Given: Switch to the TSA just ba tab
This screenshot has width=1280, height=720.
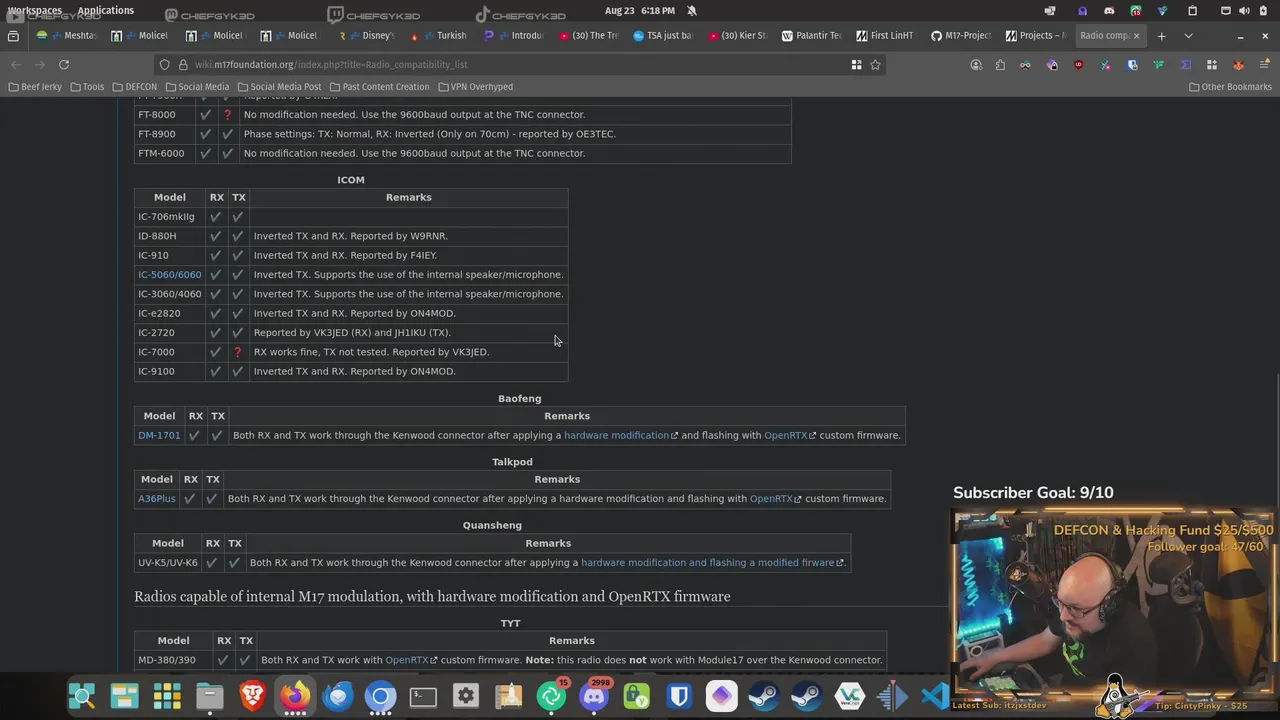Looking at the screenshot, I should click(x=662, y=36).
